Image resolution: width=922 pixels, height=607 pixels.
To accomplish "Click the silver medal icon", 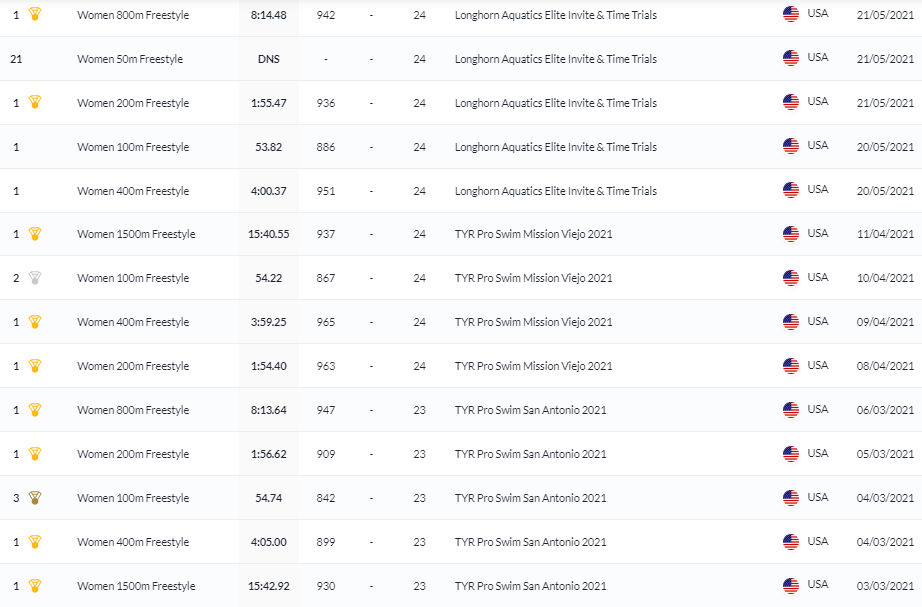I will pyautogui.click(x=35, y=278).
